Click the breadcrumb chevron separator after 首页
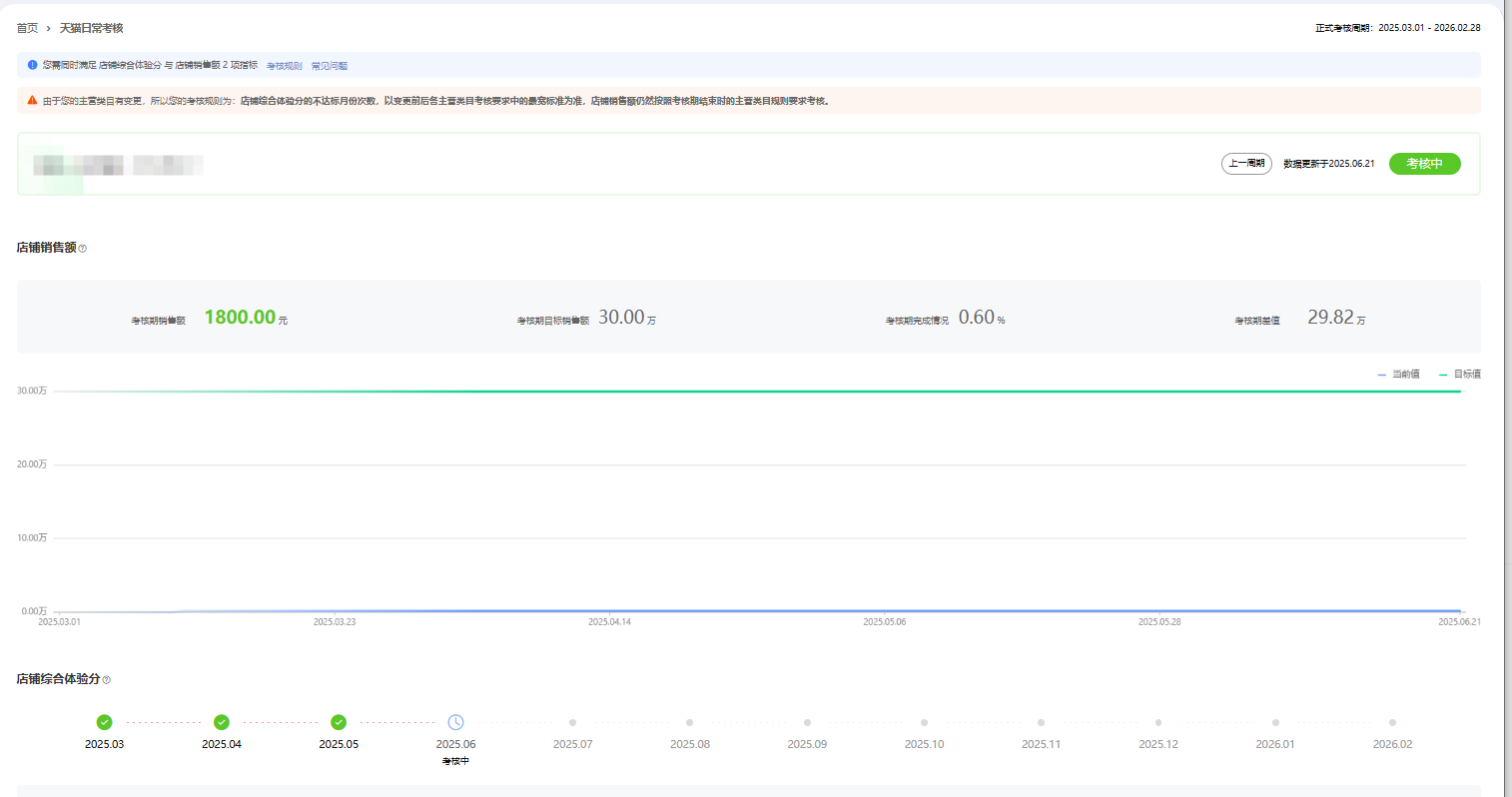This screenshot has height=797, width=1512. 48,29
